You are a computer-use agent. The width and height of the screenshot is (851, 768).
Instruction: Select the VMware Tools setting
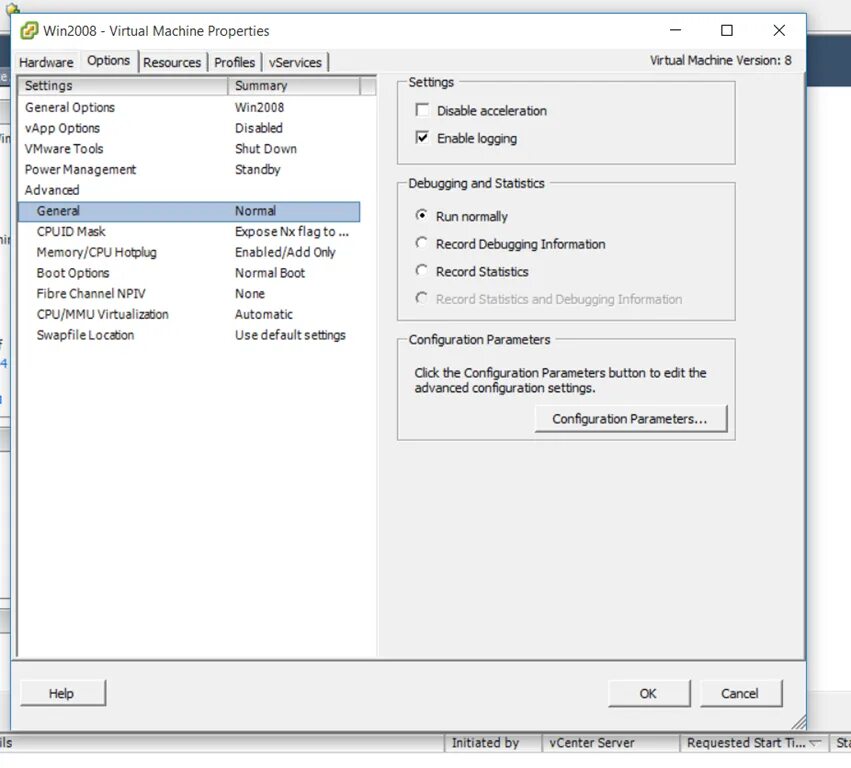point(189,149)
